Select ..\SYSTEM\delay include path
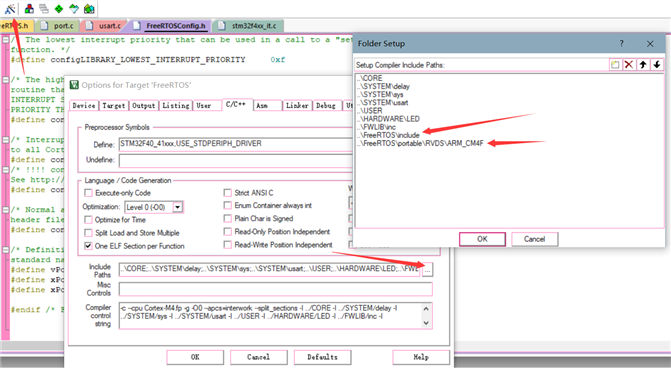This screenshot has width=671, height=368. point(383,86)
